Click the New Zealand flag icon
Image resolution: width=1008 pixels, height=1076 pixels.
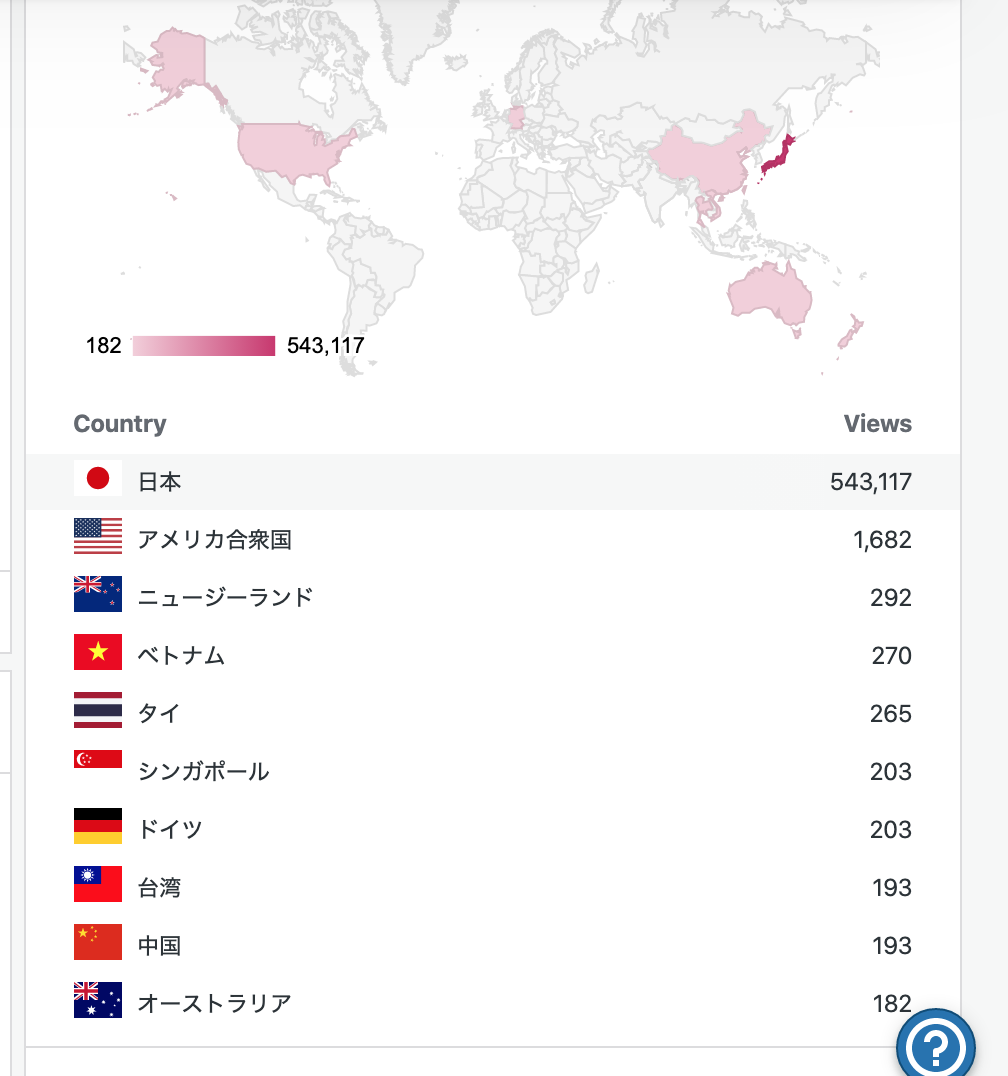[x=97, y=594]
